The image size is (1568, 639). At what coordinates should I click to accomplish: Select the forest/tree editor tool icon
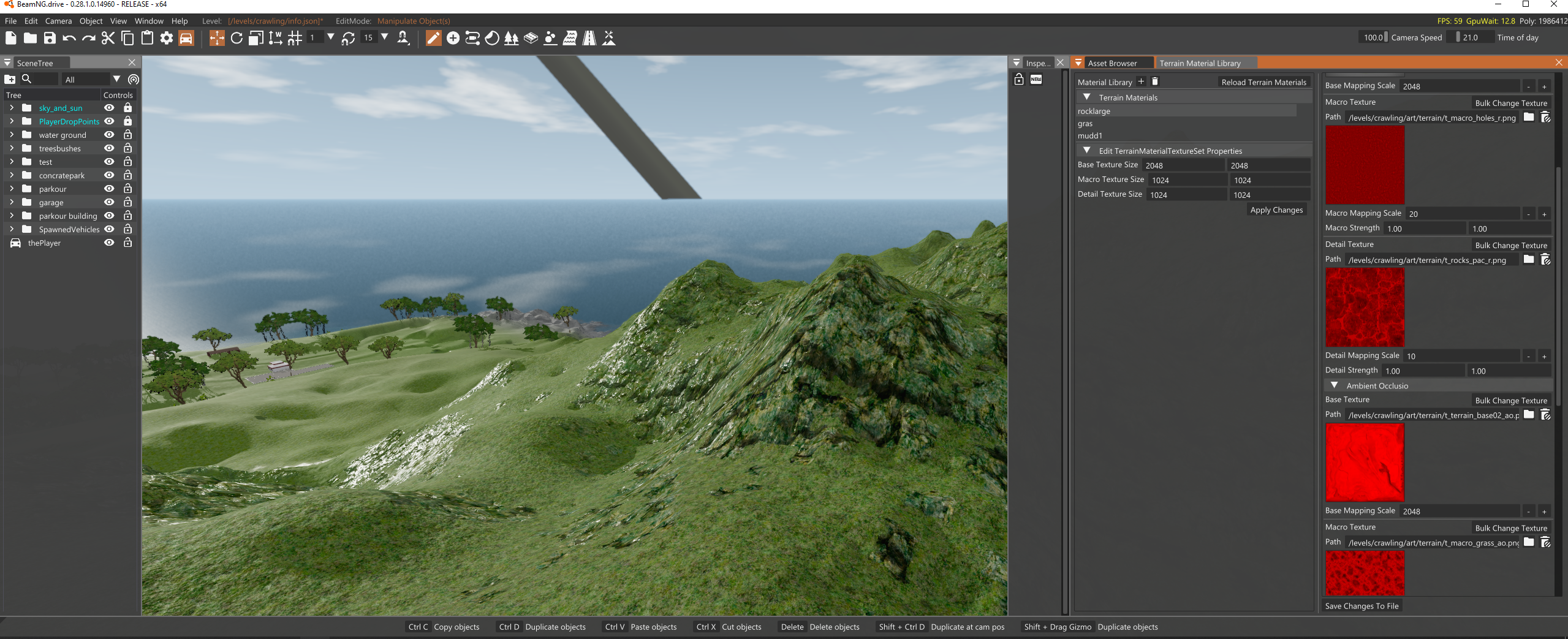click(511, 39)
